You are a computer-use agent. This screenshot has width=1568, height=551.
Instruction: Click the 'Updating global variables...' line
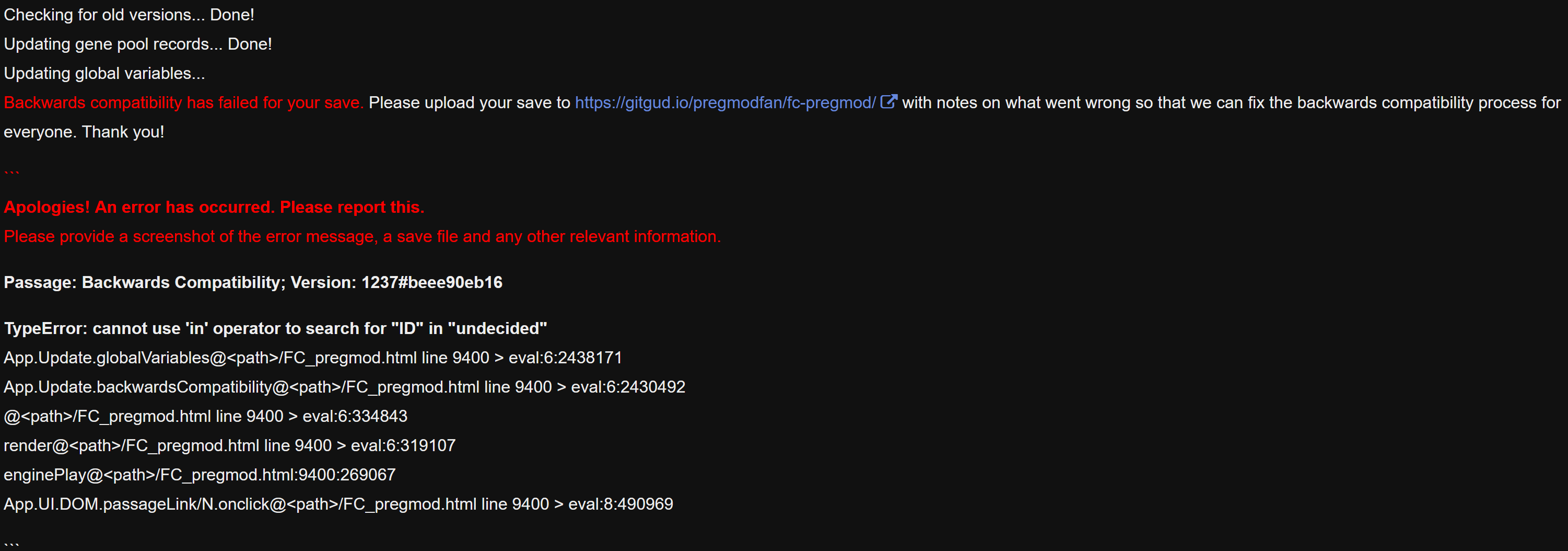coord(104,73)
